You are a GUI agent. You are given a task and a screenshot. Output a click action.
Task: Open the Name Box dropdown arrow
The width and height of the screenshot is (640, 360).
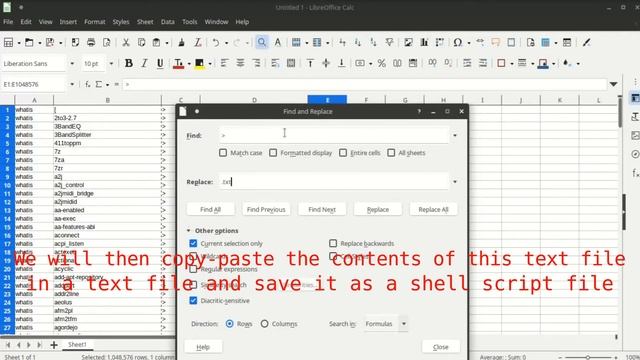(x=72, y=84)
